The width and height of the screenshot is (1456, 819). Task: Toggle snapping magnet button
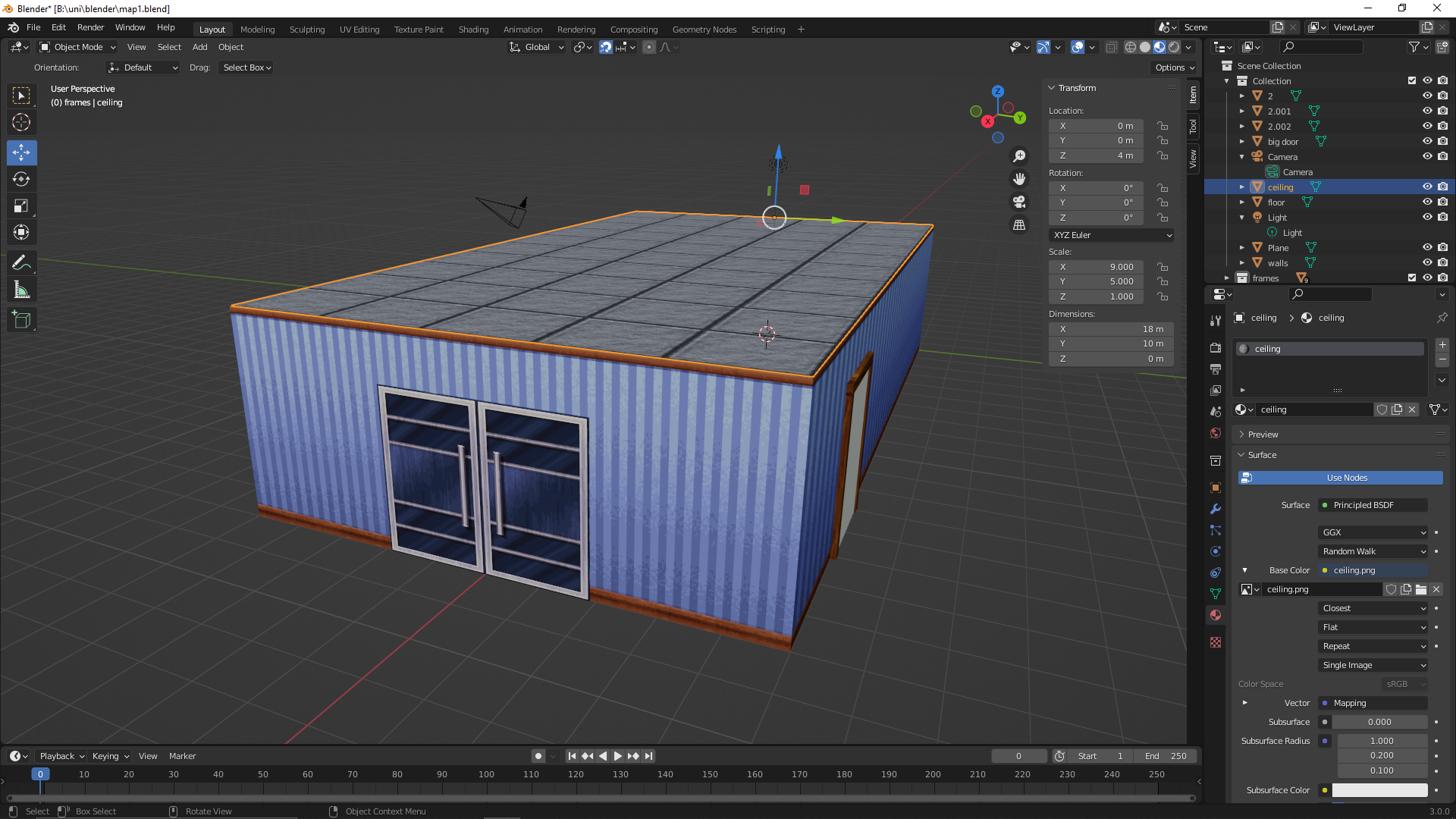tap(606, 47)
